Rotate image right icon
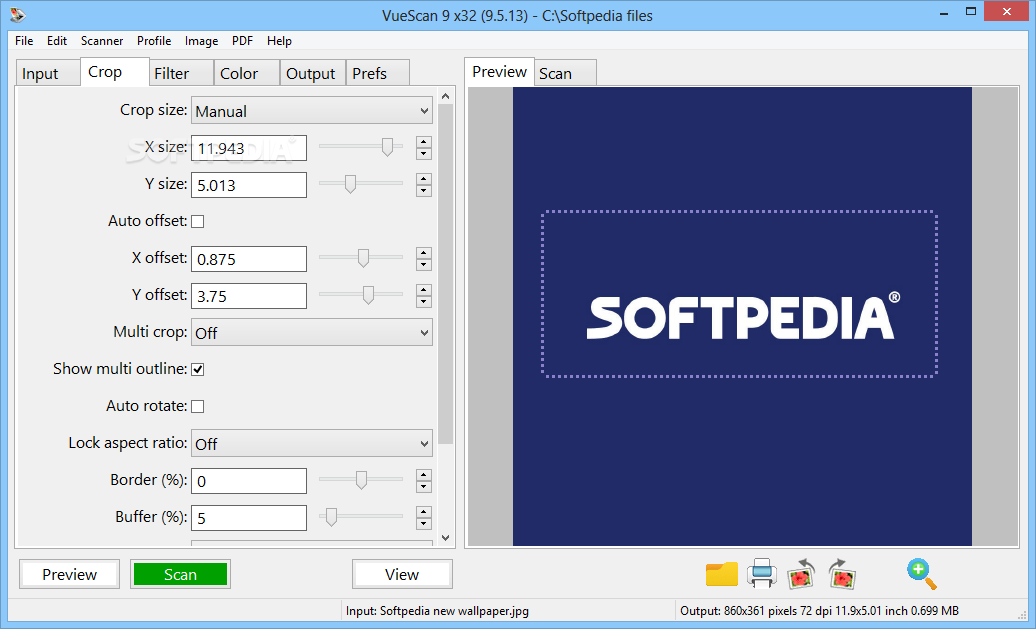The image size is (1036, 629). pos(842,574)
